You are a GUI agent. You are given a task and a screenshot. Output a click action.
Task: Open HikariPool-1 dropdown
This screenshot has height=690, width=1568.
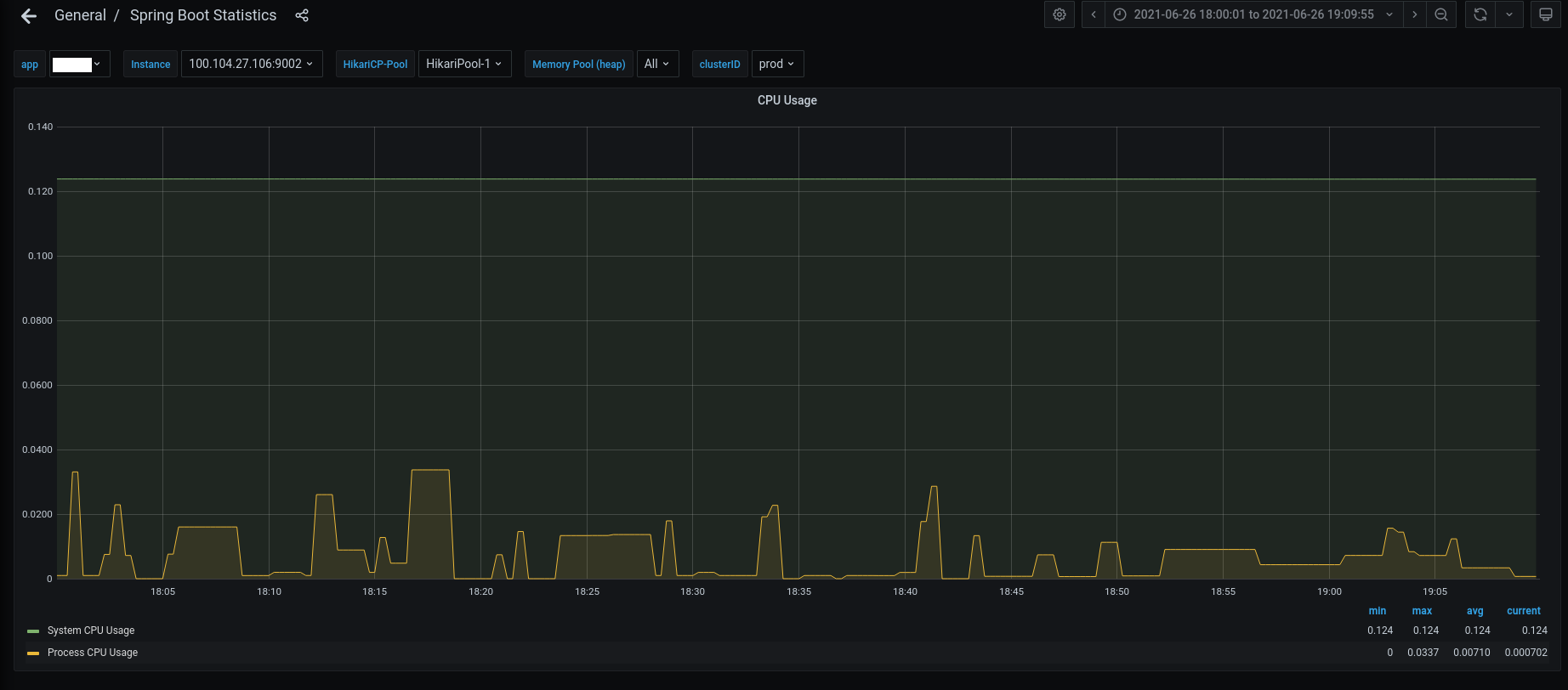[464, 64]
